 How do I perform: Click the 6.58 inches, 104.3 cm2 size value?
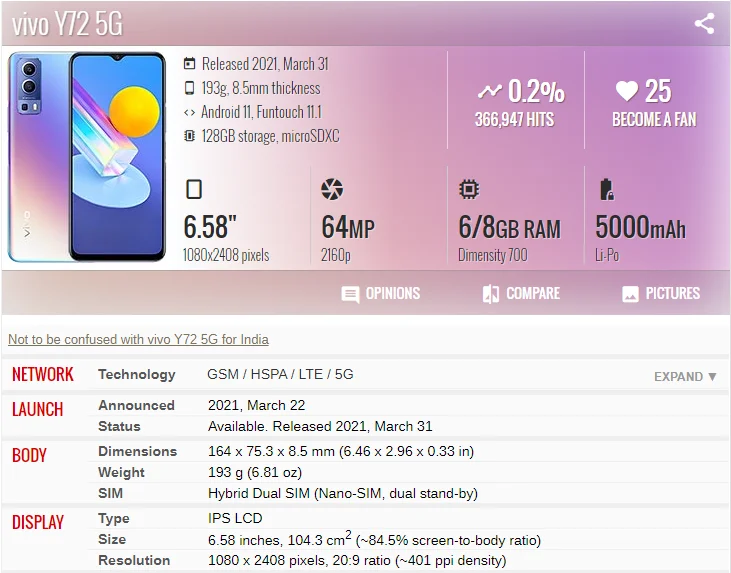point(374,539)
